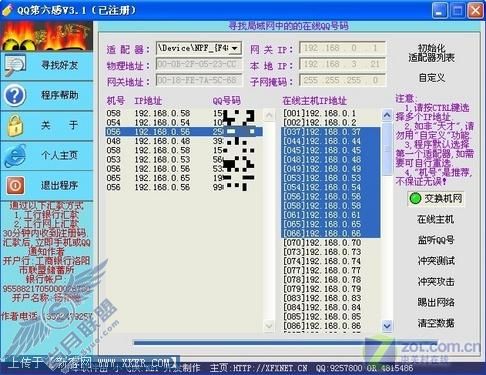
Task: Open 寻找好友 menu item
Action: point(47,65)
